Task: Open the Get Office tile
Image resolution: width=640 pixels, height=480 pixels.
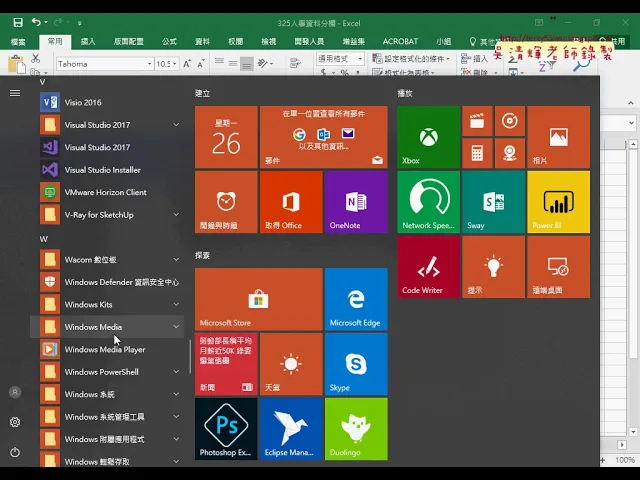Action: click(x=291, y=202)
